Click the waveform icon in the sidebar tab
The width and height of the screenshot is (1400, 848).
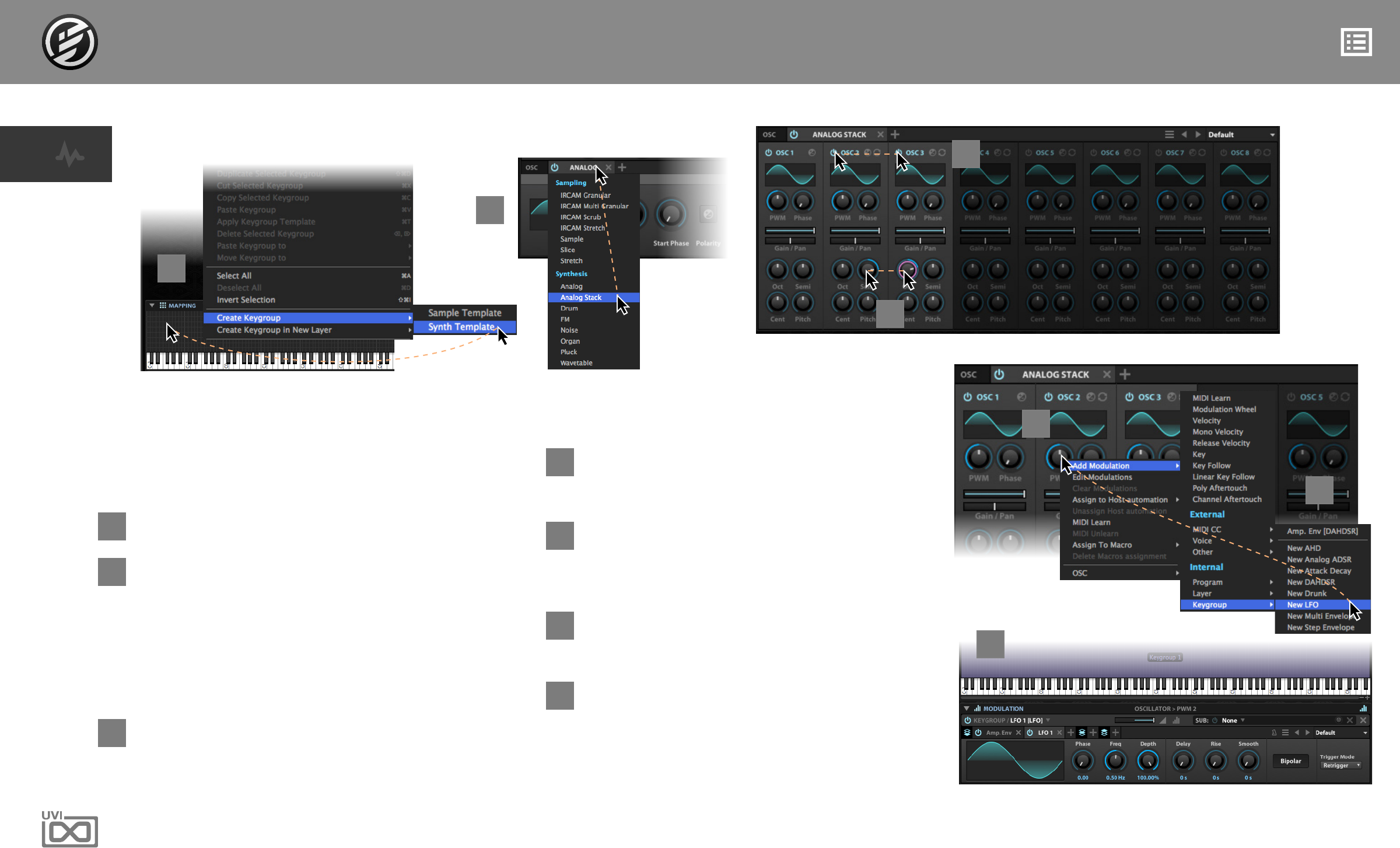[x=69, y=155]
